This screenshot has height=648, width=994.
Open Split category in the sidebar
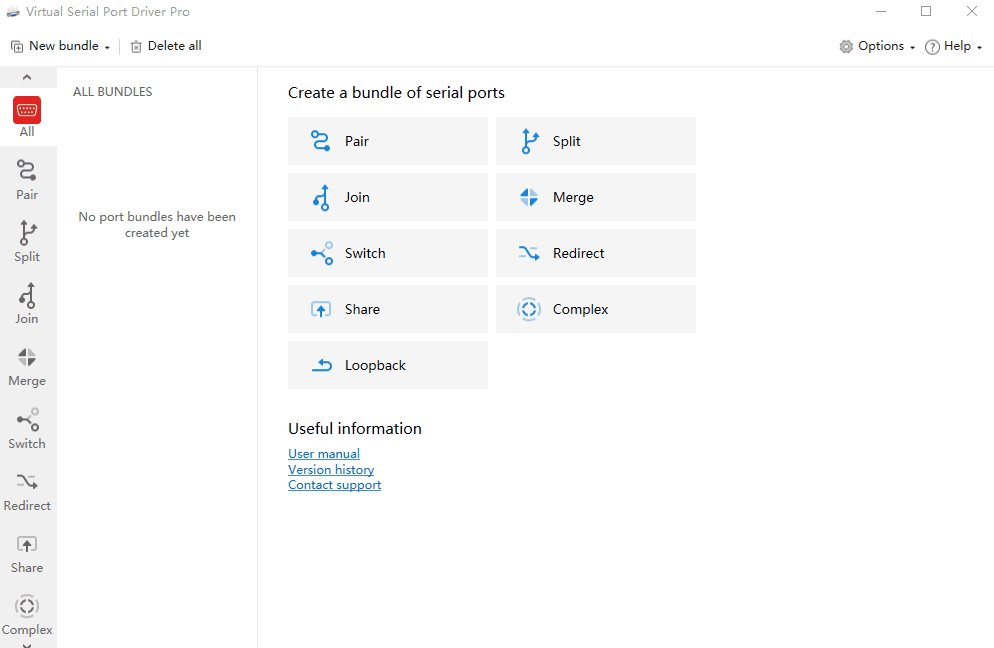pos(27,242)
